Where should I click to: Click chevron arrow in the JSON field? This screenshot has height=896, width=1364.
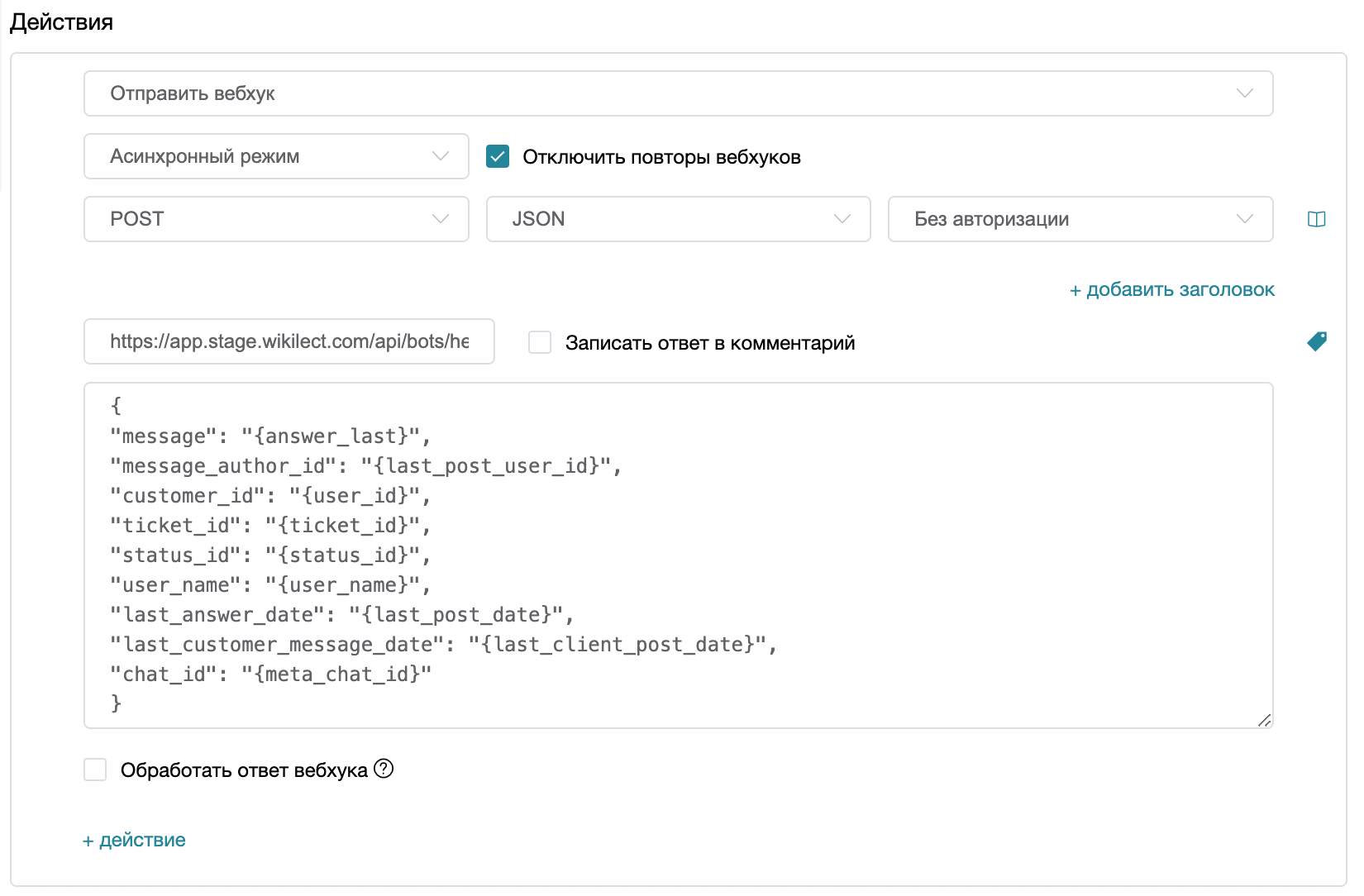coord(842,219)
